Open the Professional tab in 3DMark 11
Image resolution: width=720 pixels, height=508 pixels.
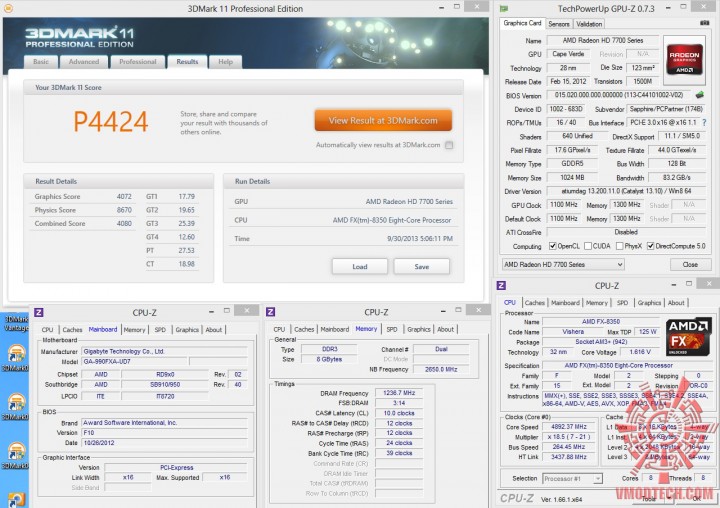[137, 62]
